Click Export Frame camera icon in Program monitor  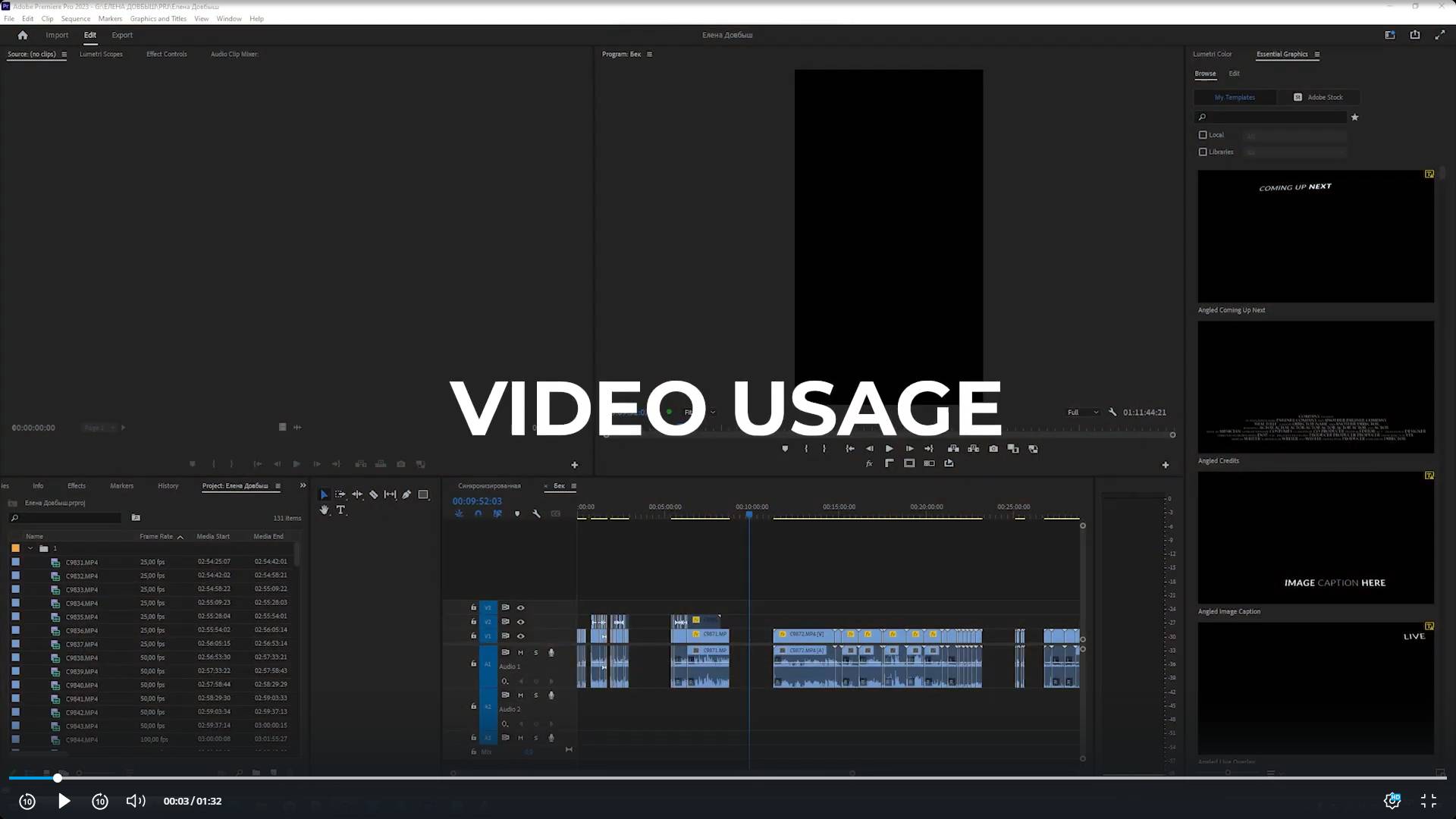tap(993, 449)
